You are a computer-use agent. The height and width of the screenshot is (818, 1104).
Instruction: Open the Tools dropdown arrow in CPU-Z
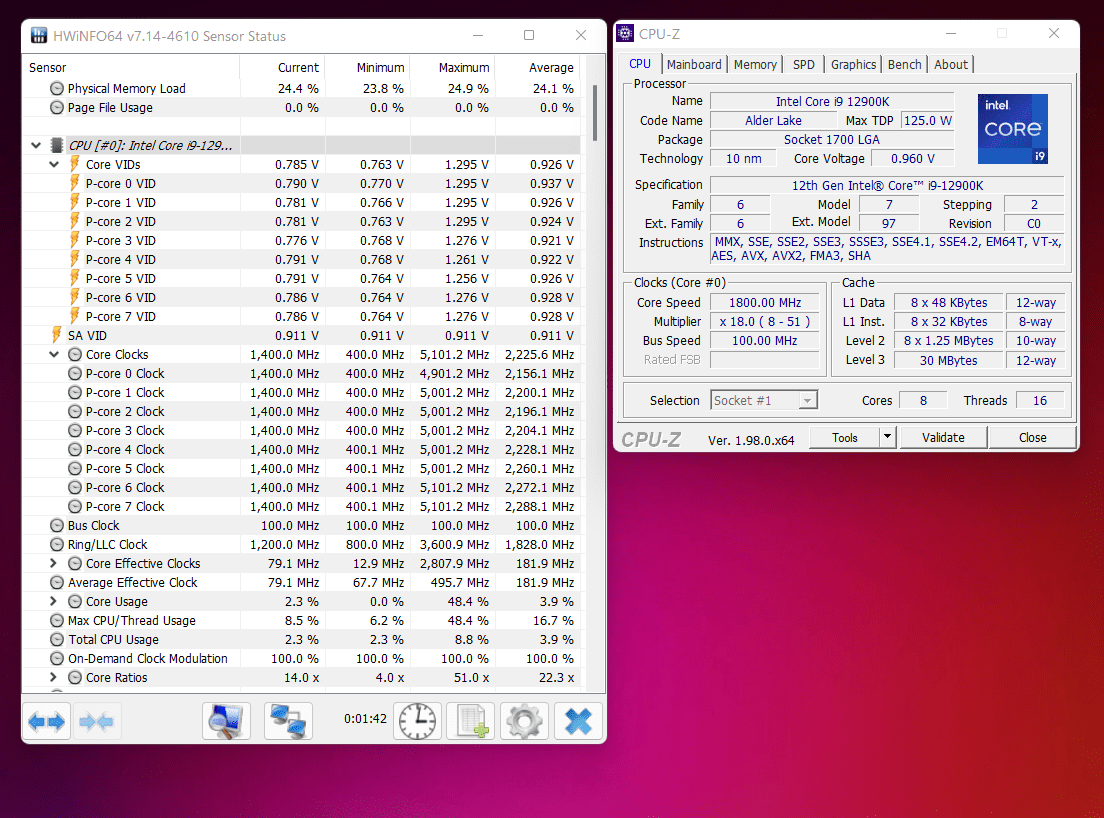887,437
